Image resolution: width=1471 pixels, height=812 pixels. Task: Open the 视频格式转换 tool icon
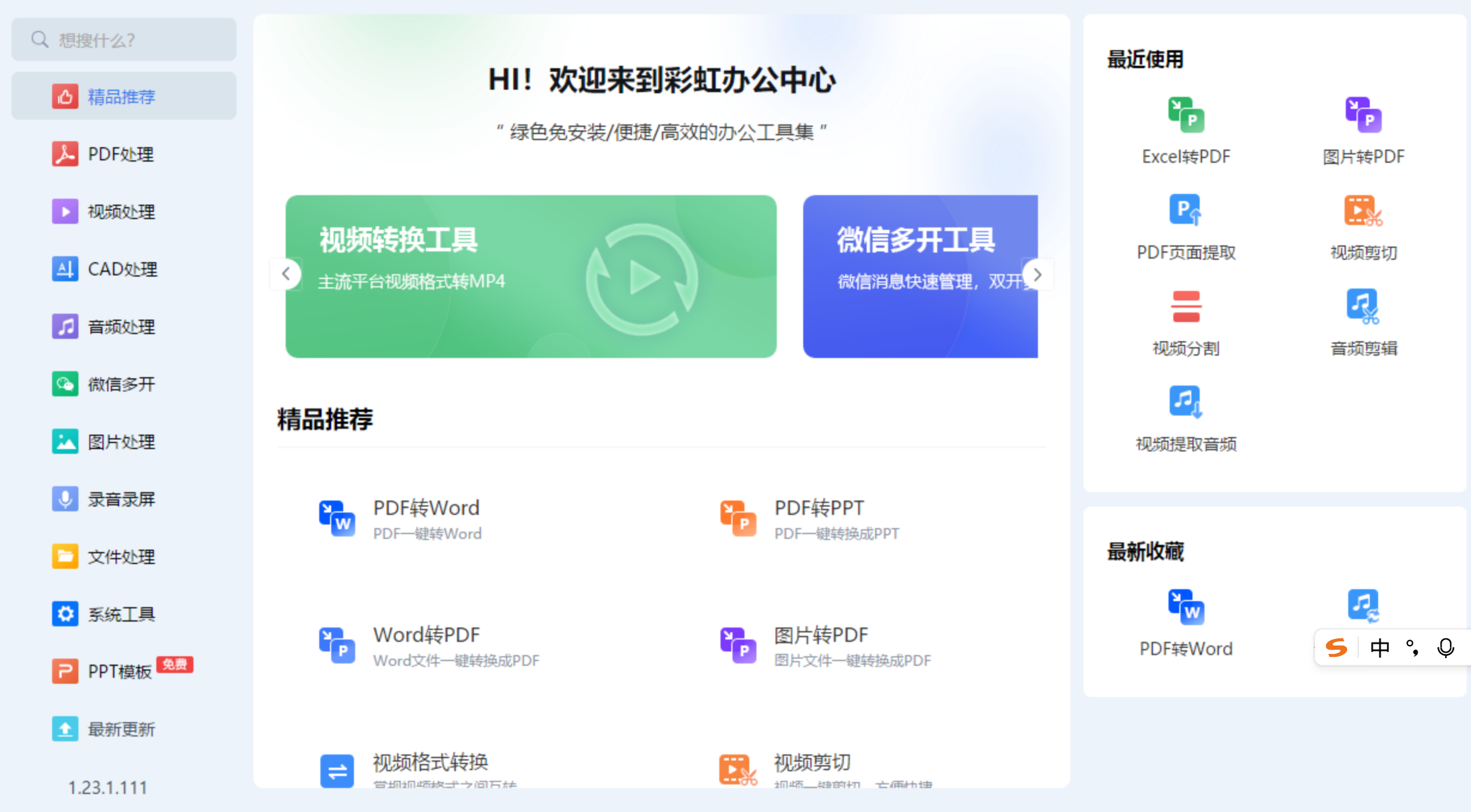(337, 770)
